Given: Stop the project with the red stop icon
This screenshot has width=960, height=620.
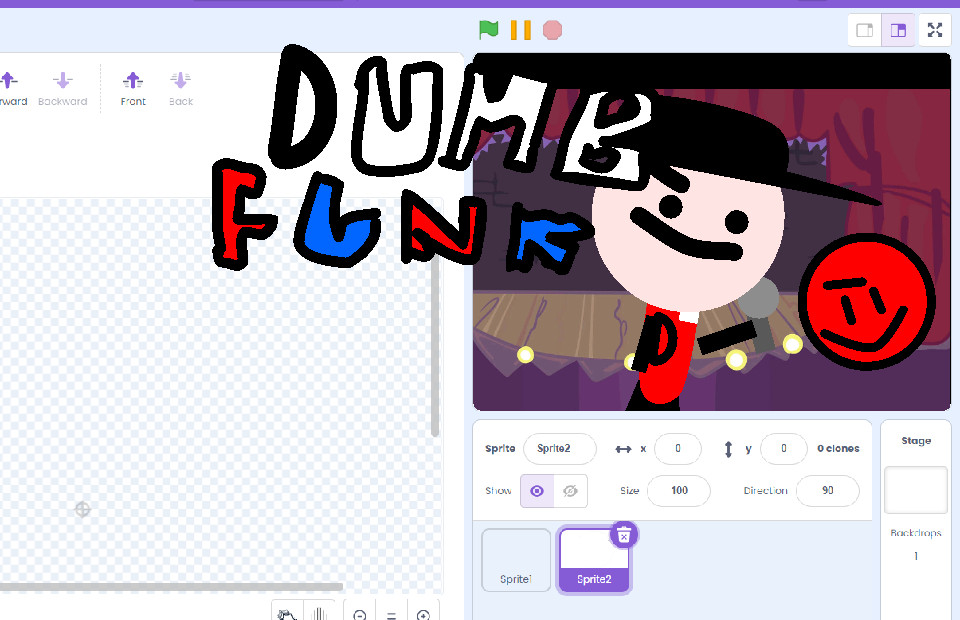Looking at the screenshot, I should point(552,30).
